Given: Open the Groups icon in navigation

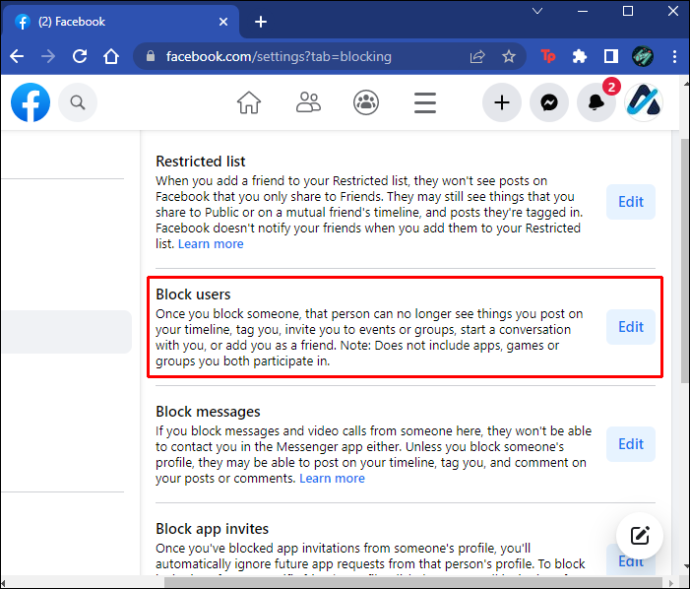Looking at the screenshot, I should pyautogui.click(x=366, y=103).
